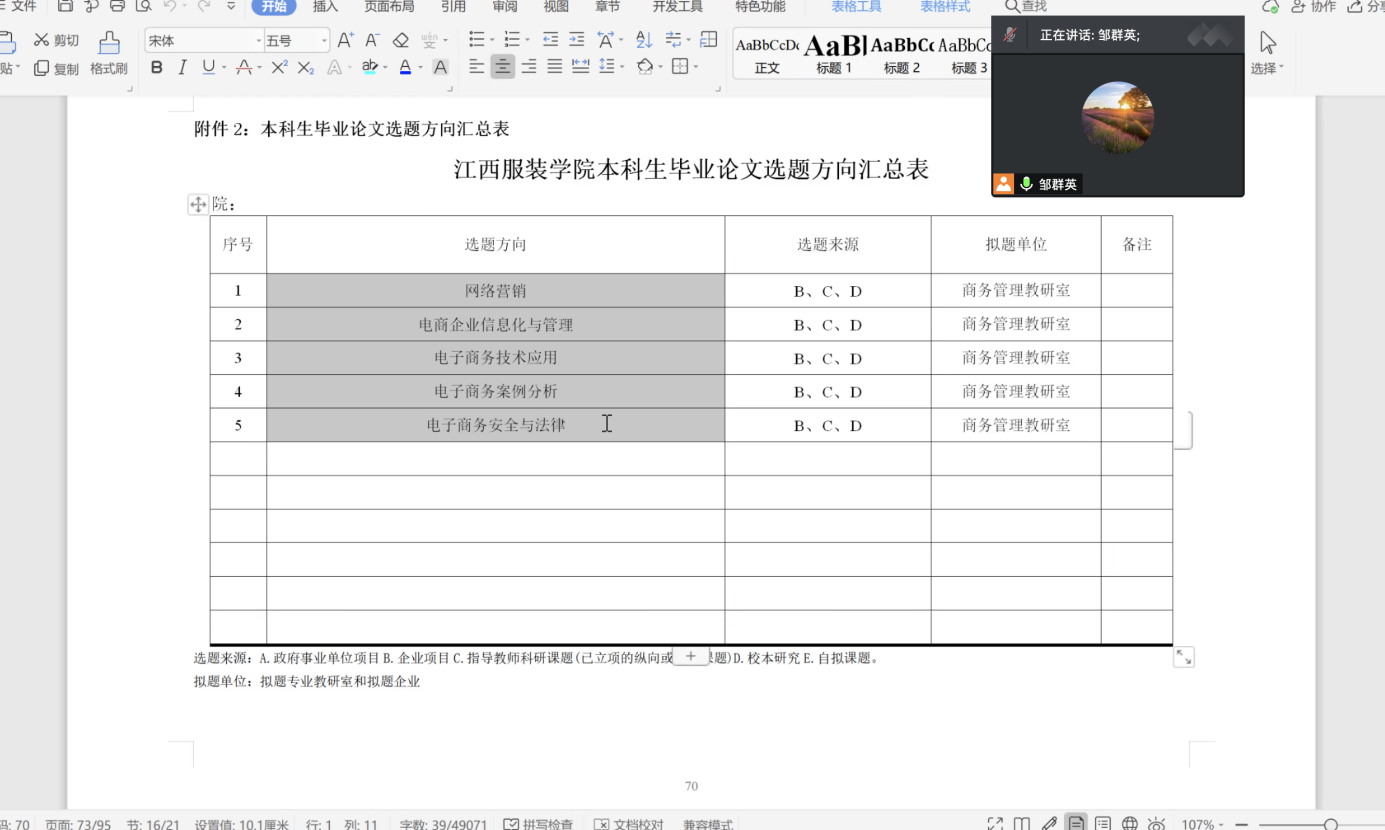Viewport: 1385px width, 830px height.
Task: Expand the strikethrough options dropdown arrow
Action: [260, 68]
